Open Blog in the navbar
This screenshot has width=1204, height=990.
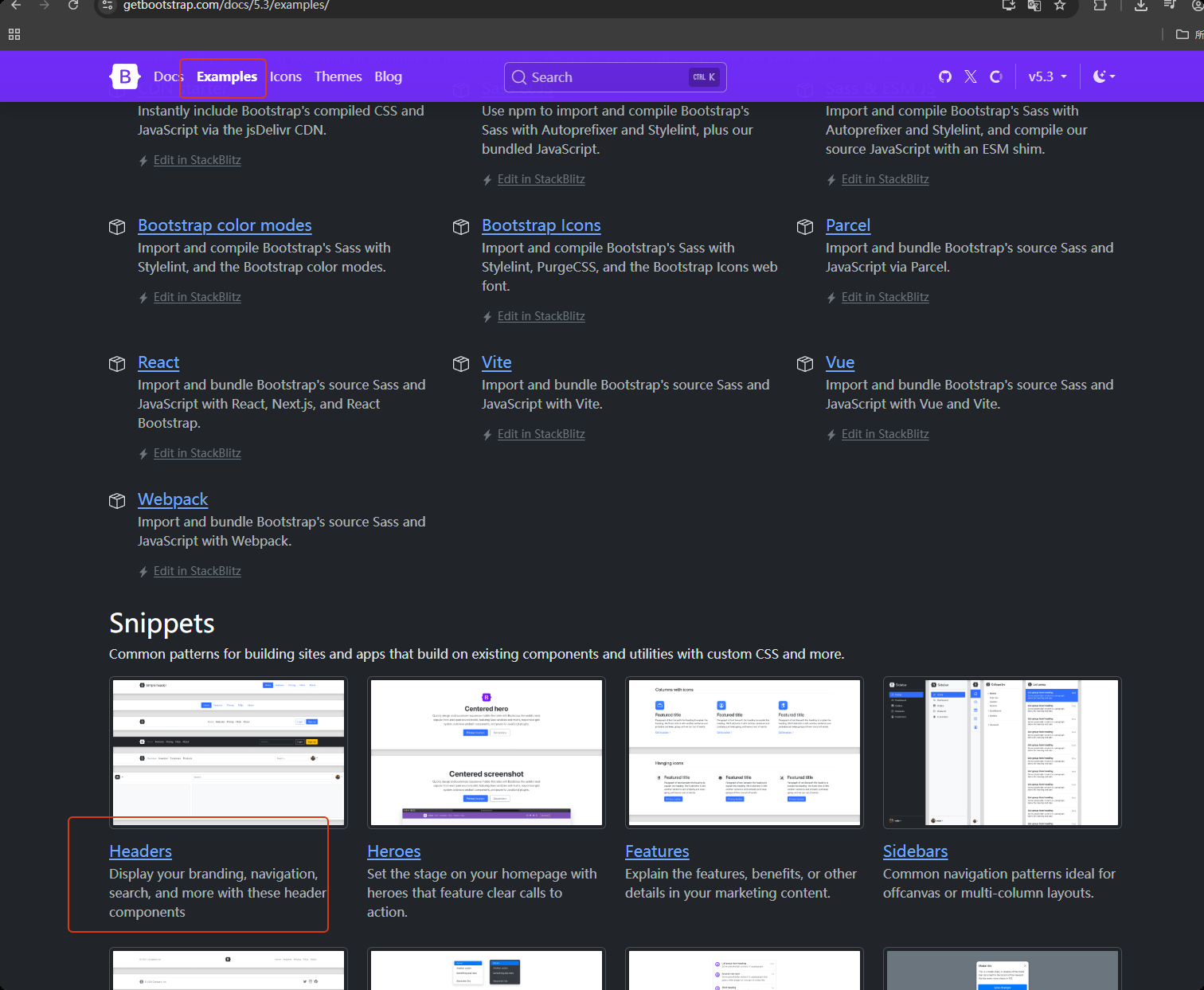coord(389,76)
